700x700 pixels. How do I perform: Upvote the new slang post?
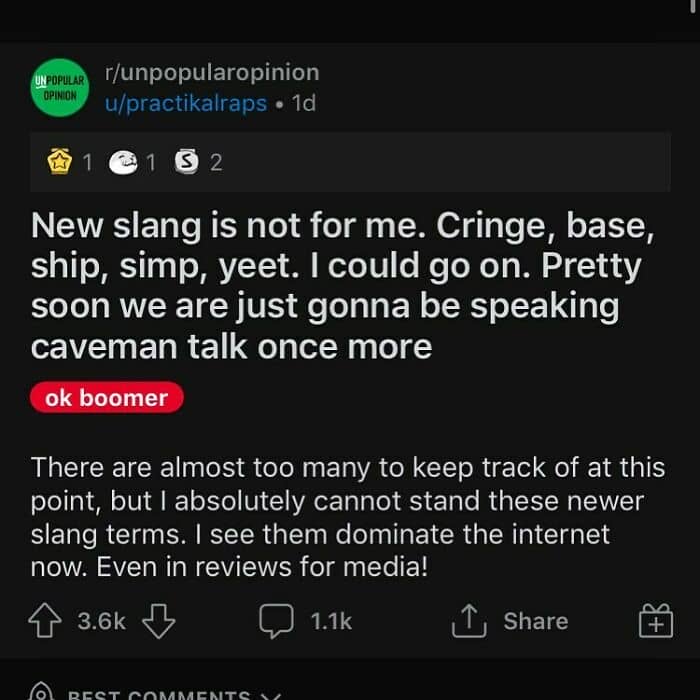[45, 621]
